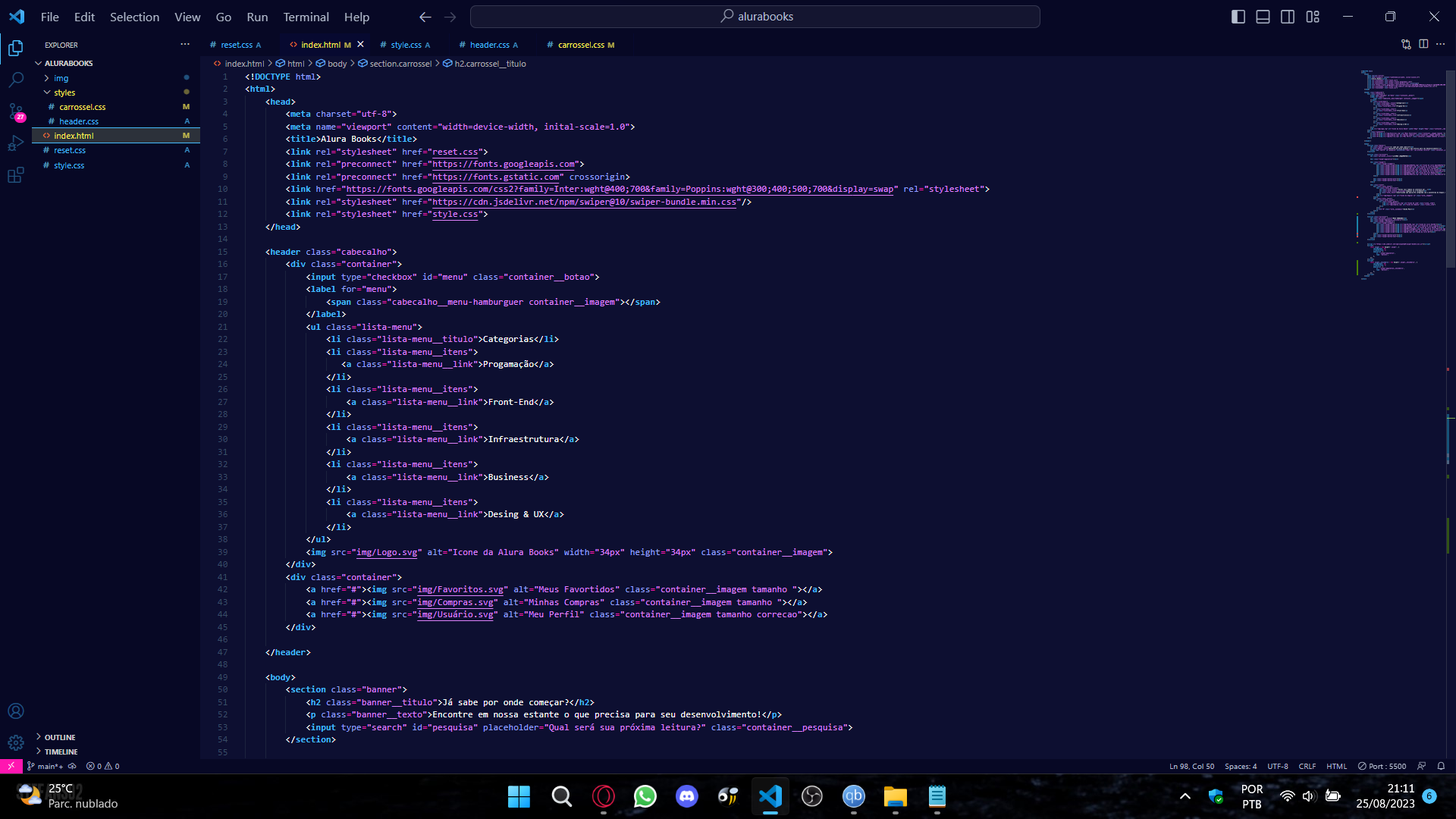Open the customize layout icon
Screen dimensions: 1456x819
1313,17
